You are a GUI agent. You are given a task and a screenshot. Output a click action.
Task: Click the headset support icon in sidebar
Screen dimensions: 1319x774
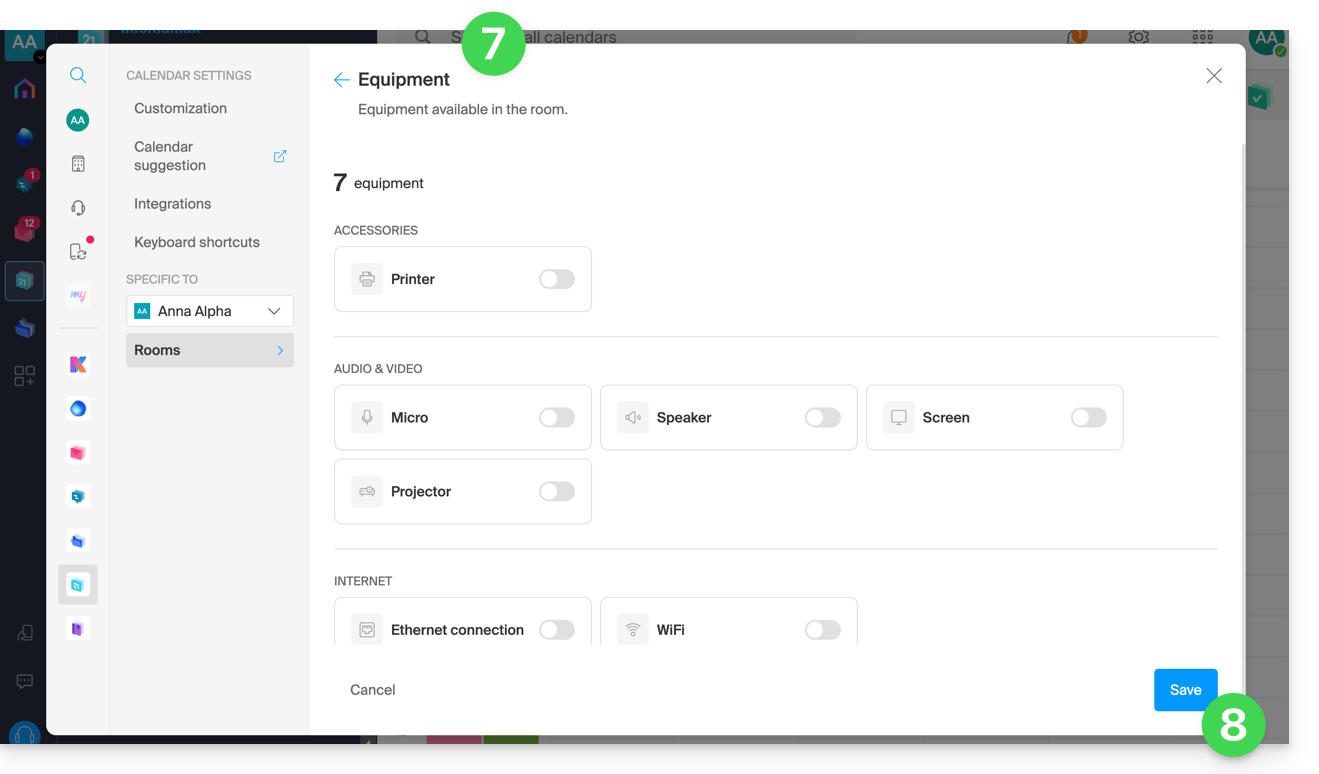tap(78, 208)
